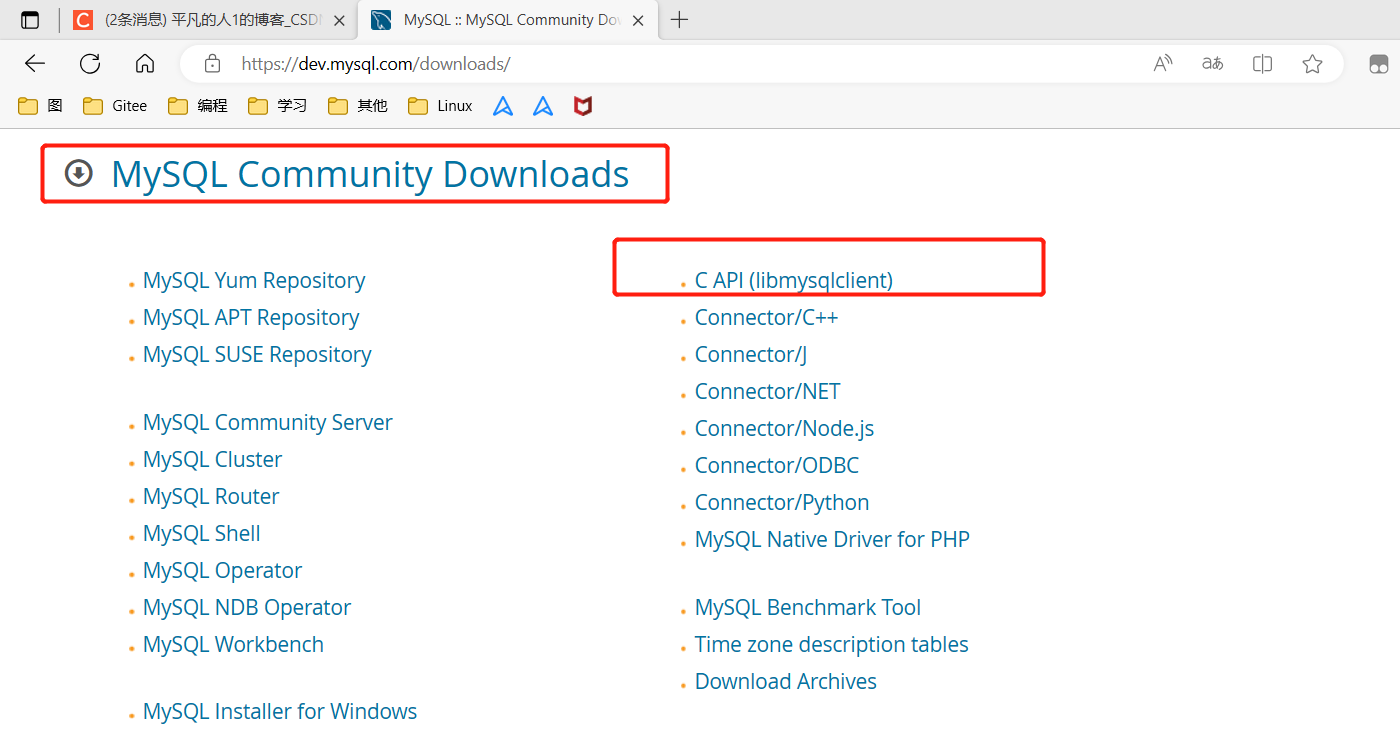Image resolution: width=1400 pixels, height=751 pixels.
Task: Open MySQL Shell link
Action: [202, 534]
